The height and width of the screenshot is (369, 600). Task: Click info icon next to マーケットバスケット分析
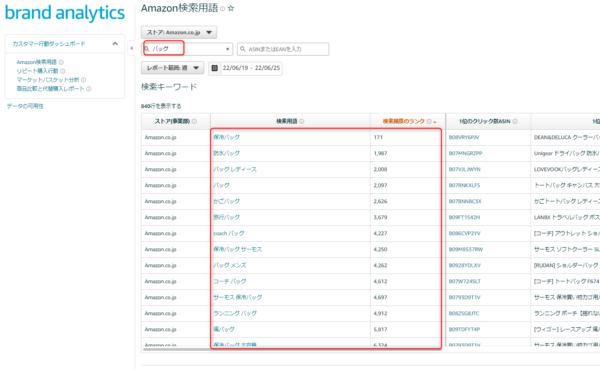(83, 80)
